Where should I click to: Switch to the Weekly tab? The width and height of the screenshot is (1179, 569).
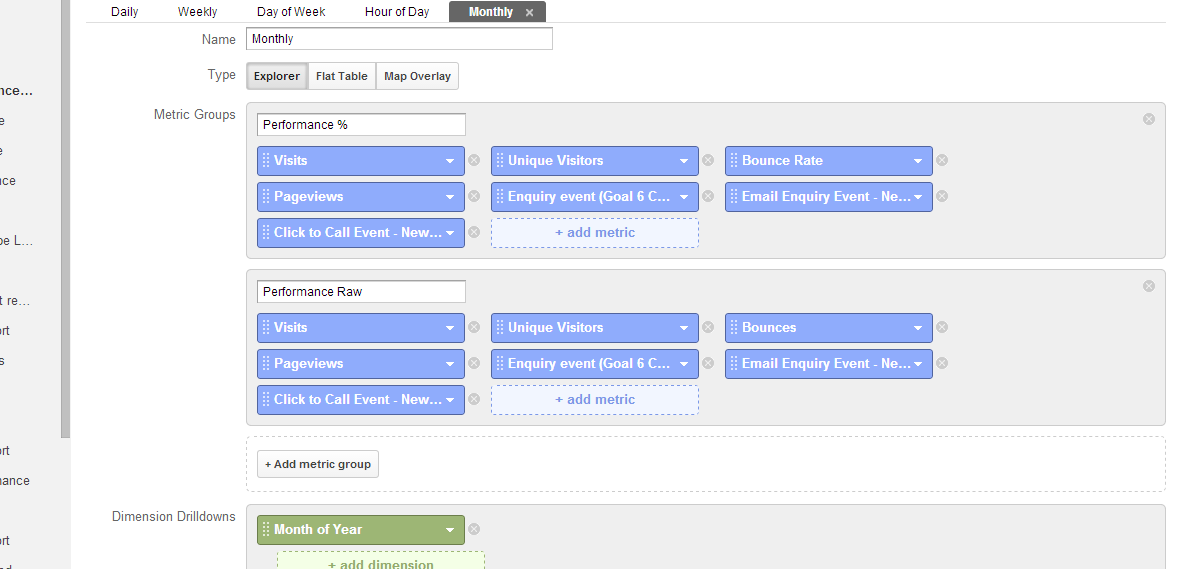click(x=197, y=12)
